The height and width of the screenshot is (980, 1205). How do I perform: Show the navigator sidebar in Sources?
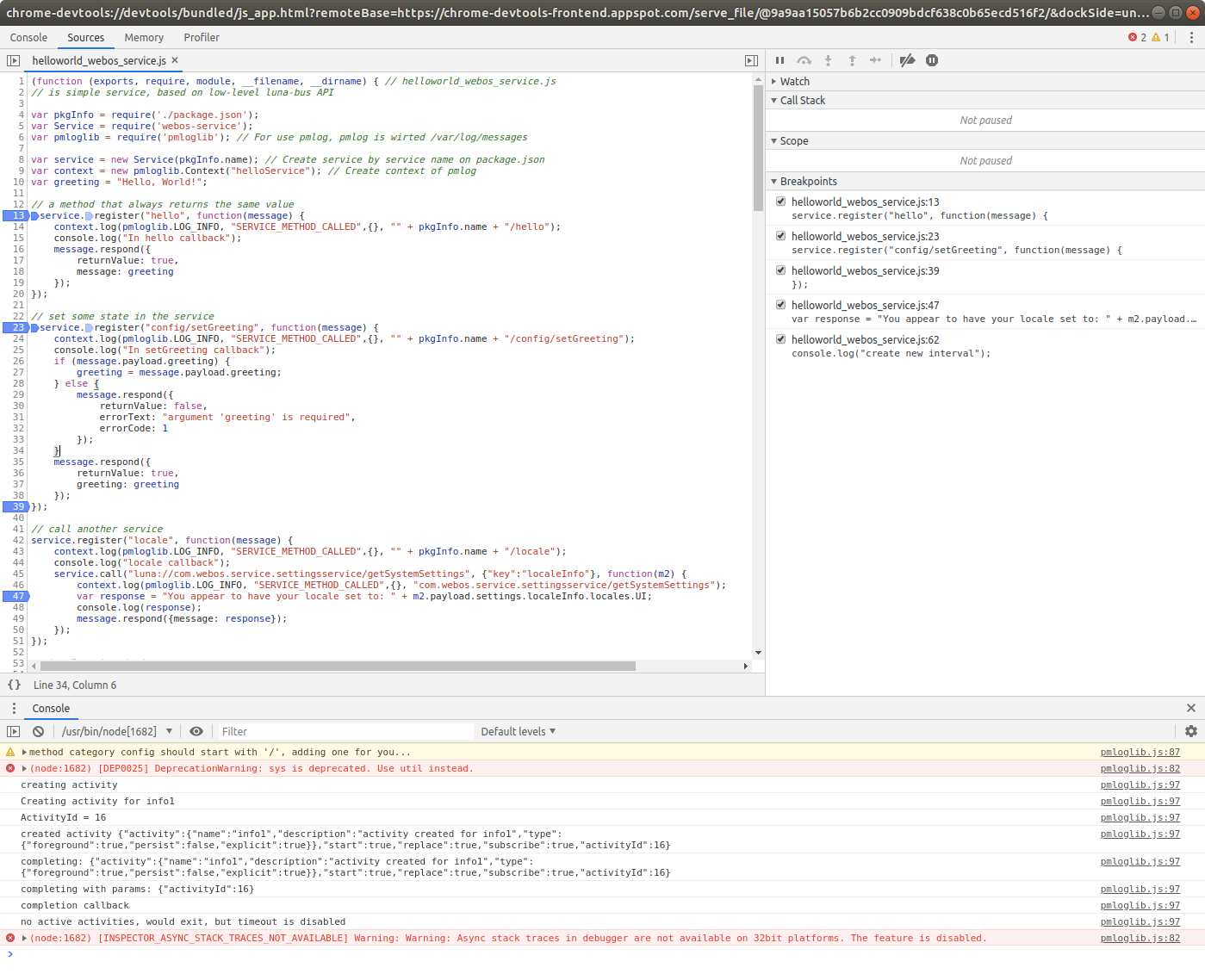coord(14,60)
